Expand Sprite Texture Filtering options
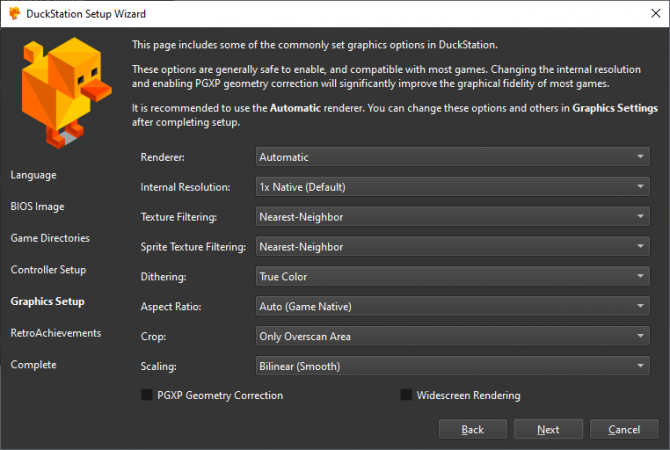This screenshot has width=670, height=450. point(452,246)
